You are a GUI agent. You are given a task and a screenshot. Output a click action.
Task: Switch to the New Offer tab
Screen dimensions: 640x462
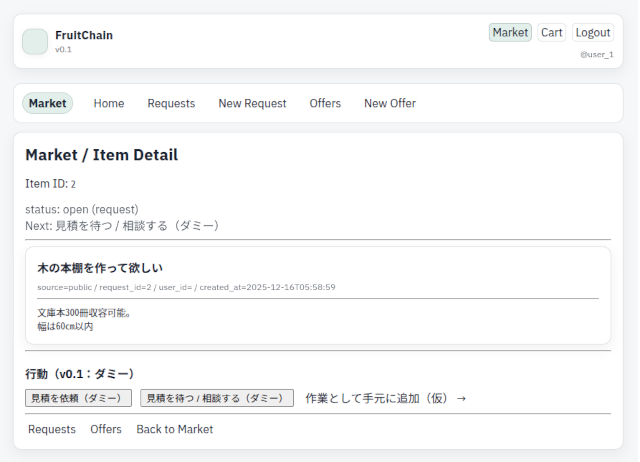(390, 103)
